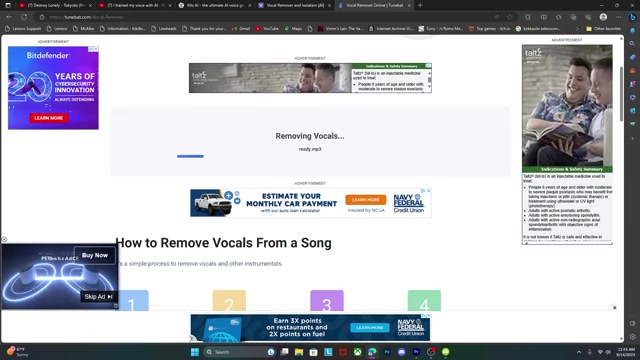Open the Bing sidebar icon
The width and height of the screenshot is (640, 360).
pyautogui.click(x=632, y=17)
